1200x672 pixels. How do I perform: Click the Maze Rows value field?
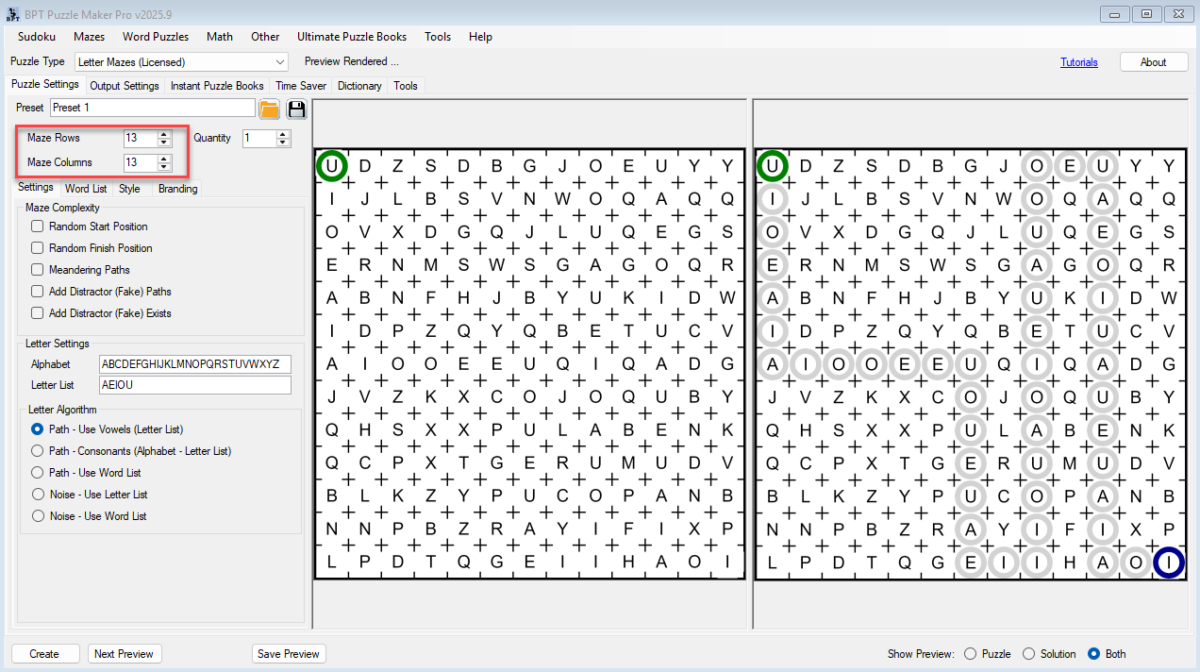[x=140, y=138]
